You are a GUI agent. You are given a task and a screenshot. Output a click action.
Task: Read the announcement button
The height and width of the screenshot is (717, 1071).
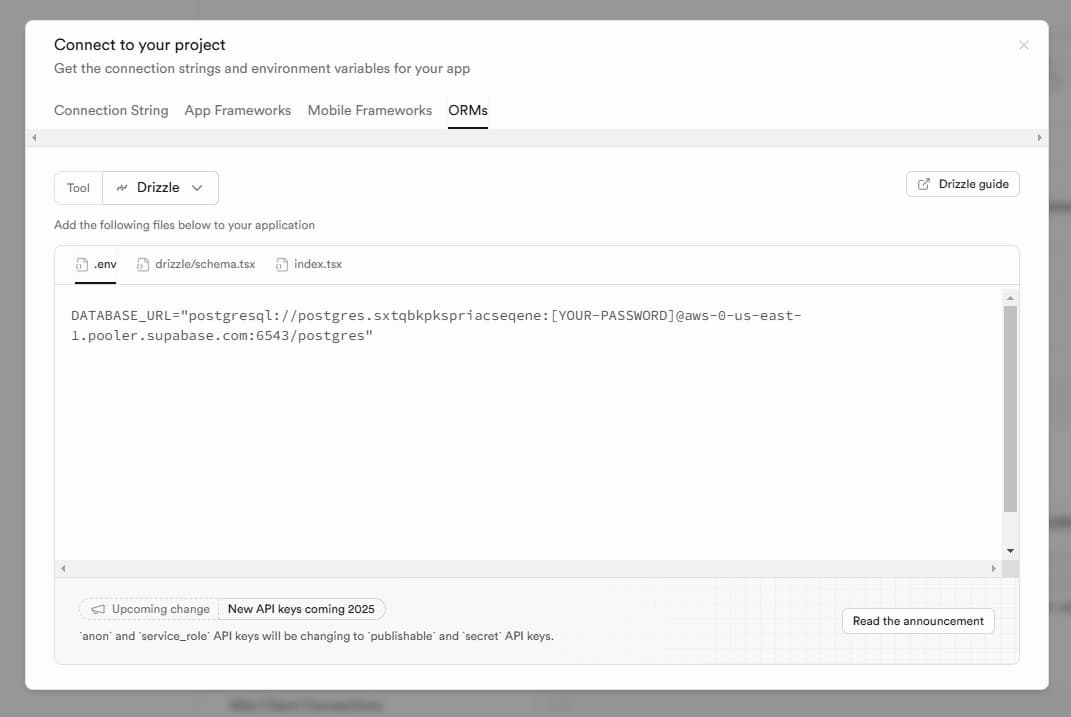[918, 621]
